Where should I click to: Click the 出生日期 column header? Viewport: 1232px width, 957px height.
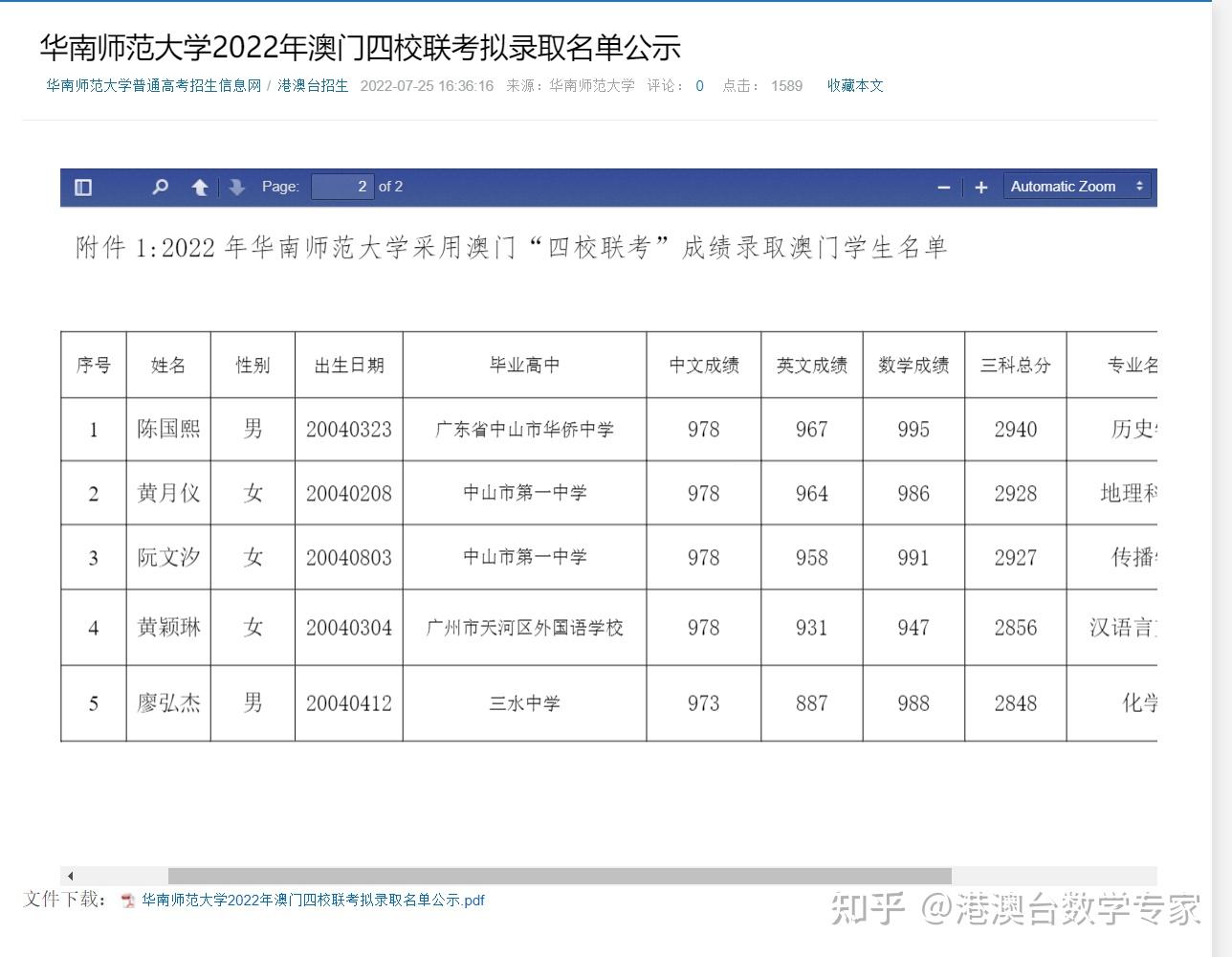pyautogui.click(x=349, y=365)
